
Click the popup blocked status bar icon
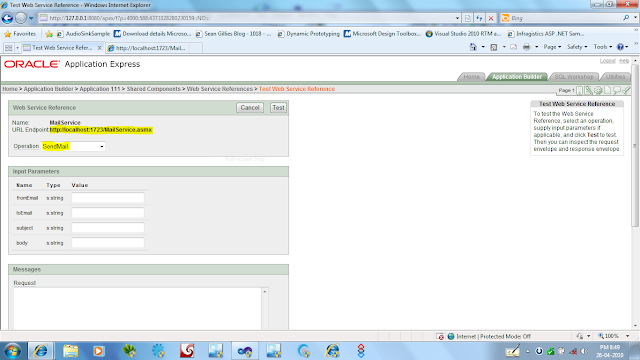(x=440, y=336)
